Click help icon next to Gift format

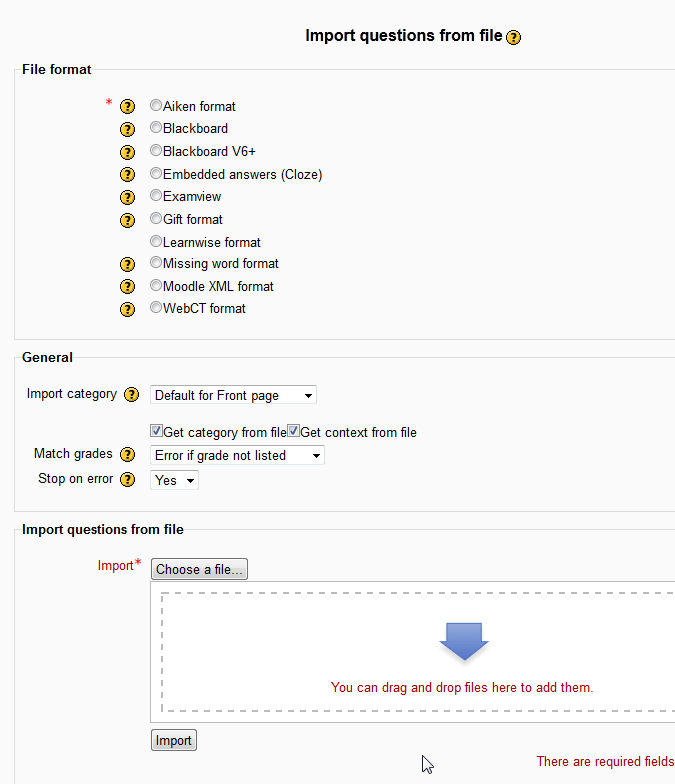pos(127,220)
